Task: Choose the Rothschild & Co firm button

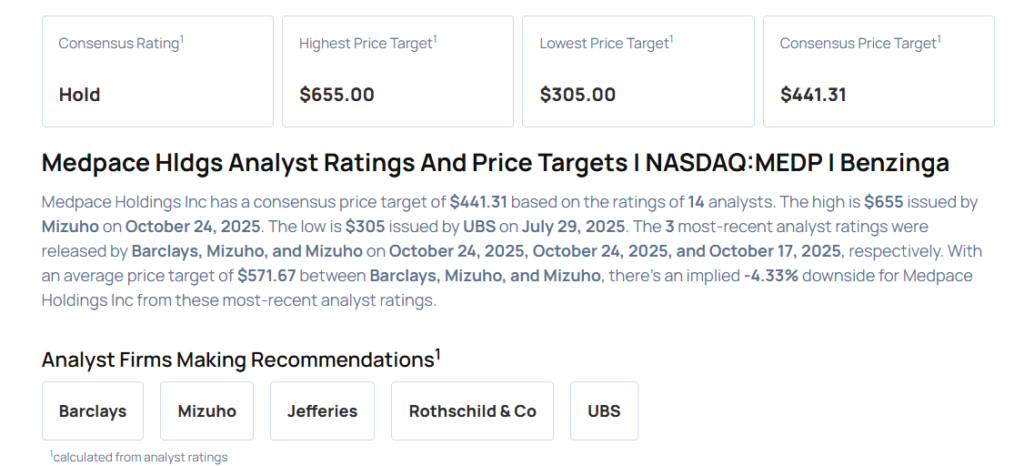Action: click(472, 411)
